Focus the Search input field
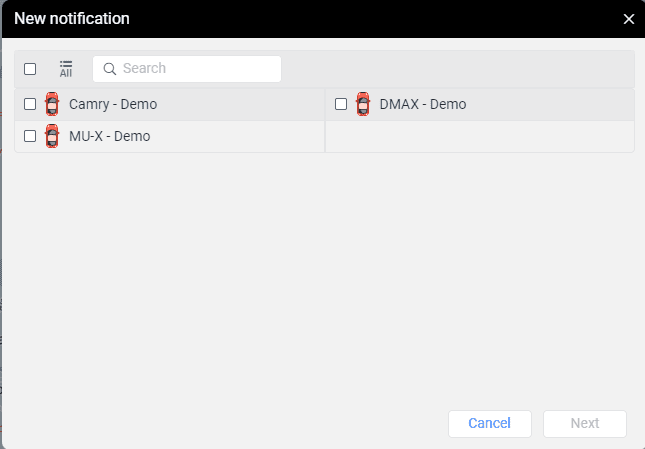The image size is (645, 449). click(x=195, y=69)
